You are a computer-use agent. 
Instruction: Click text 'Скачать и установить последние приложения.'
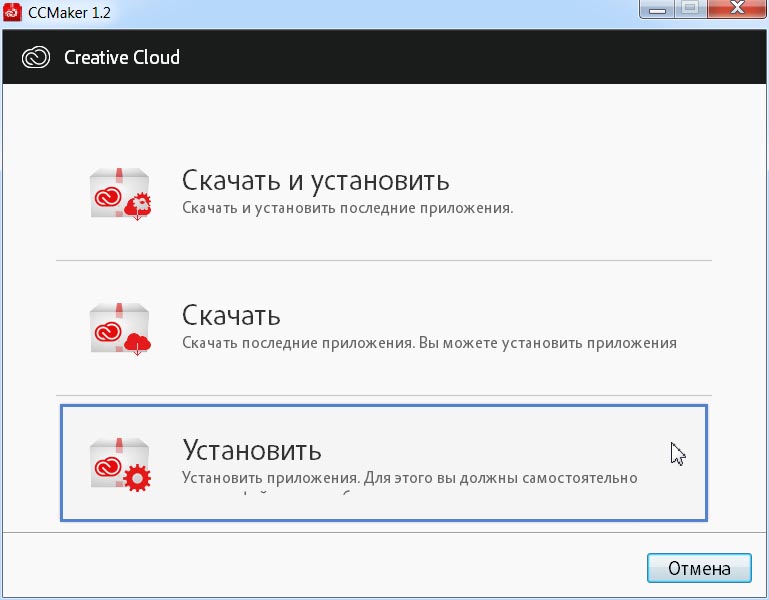point(347,208)
